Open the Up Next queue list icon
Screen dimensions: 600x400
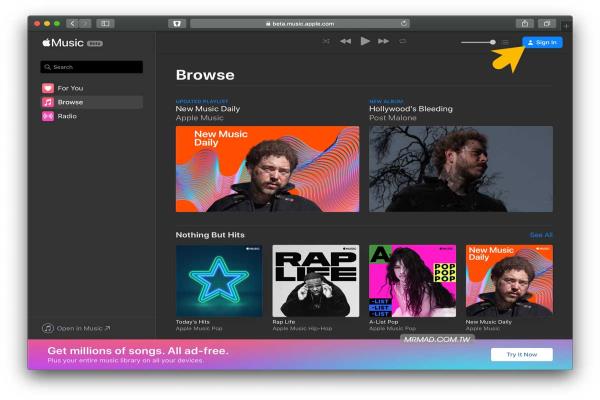pyautogui.click(x=505, y=42)
